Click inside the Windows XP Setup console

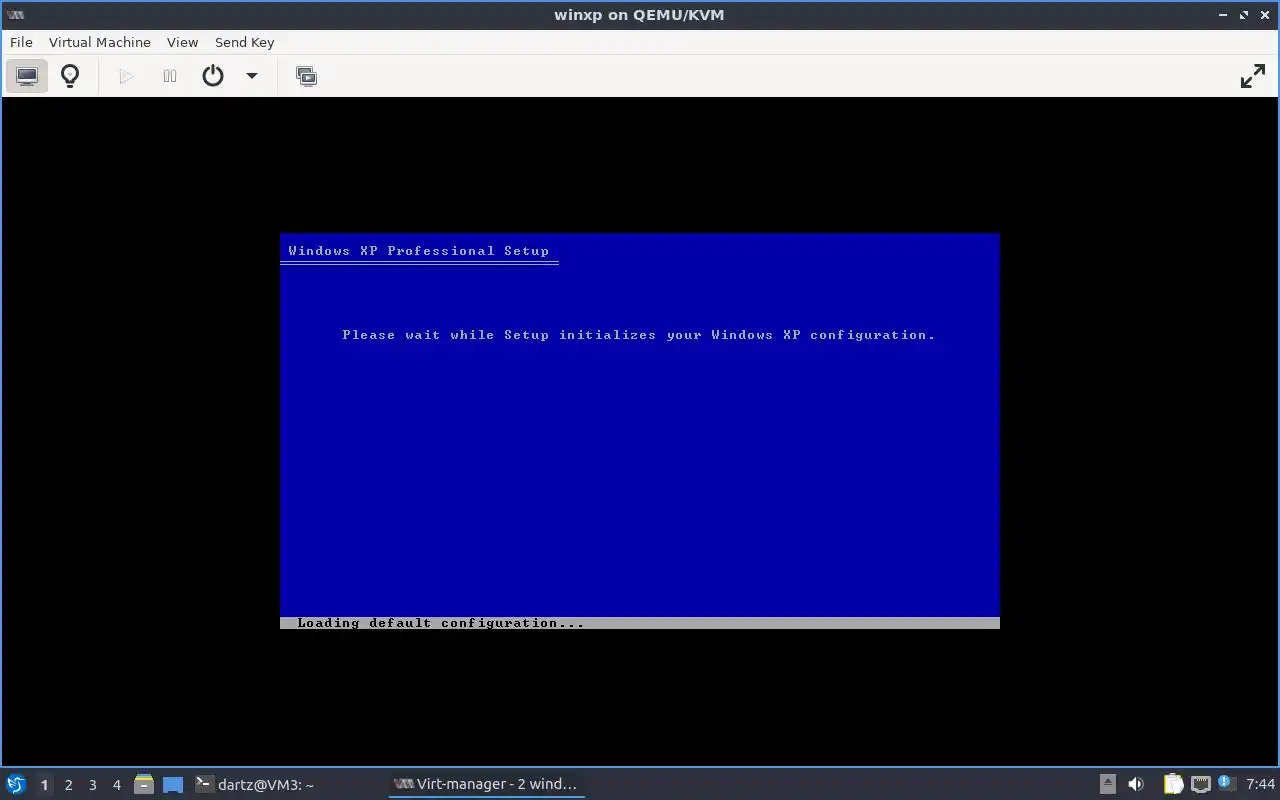pos(640,431)
